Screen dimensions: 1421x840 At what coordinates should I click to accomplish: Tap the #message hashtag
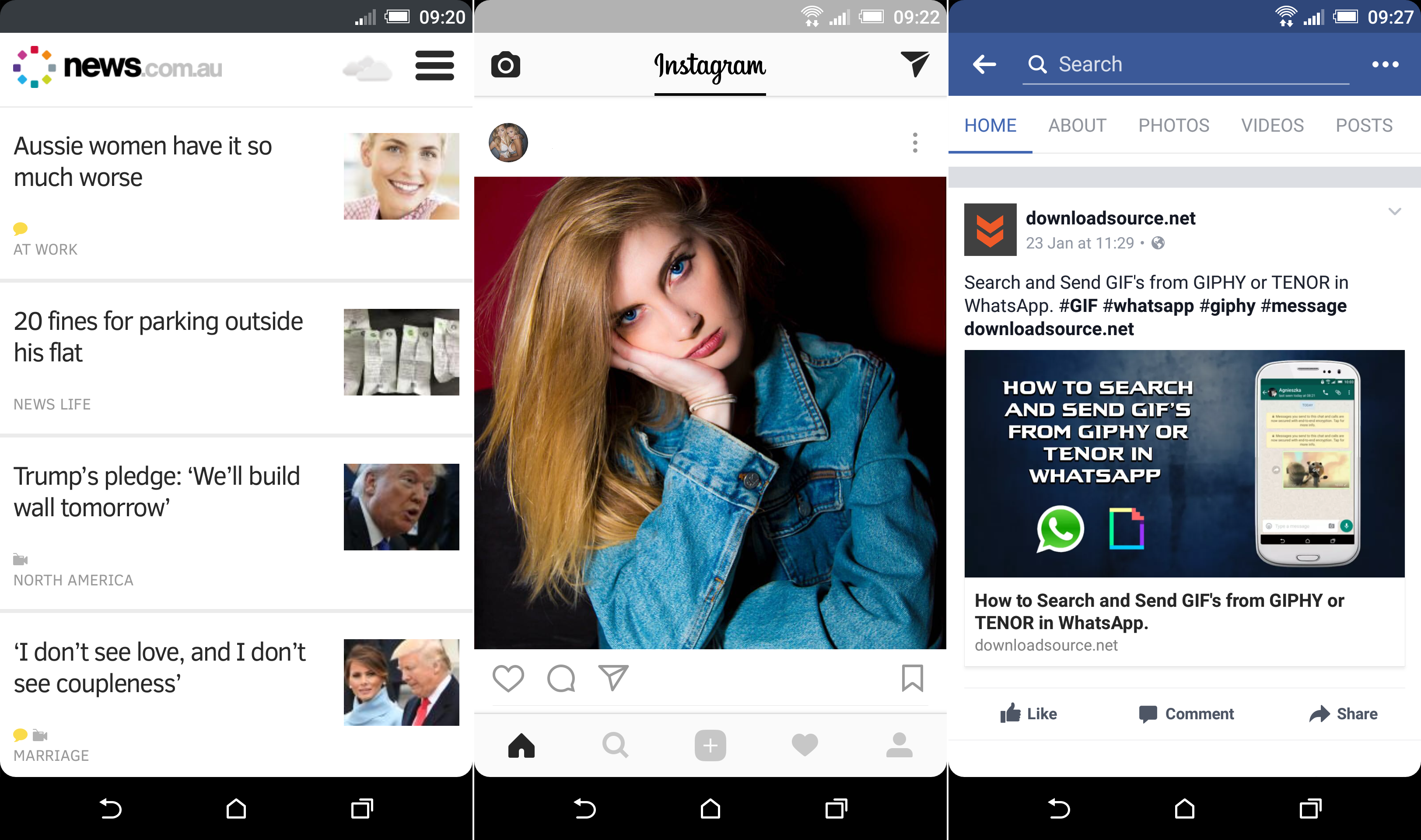tap(1303, 306)
